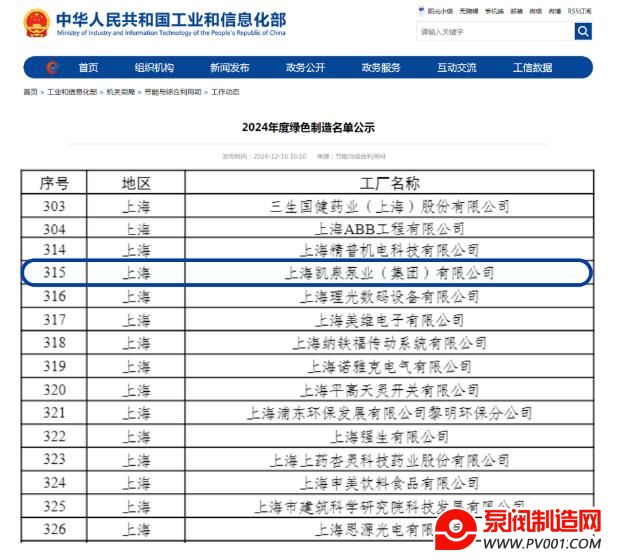Select 上海申美饮料食品有限公司 cell
618x560 pixels.
pyautogui.click(x=389, y=483)
